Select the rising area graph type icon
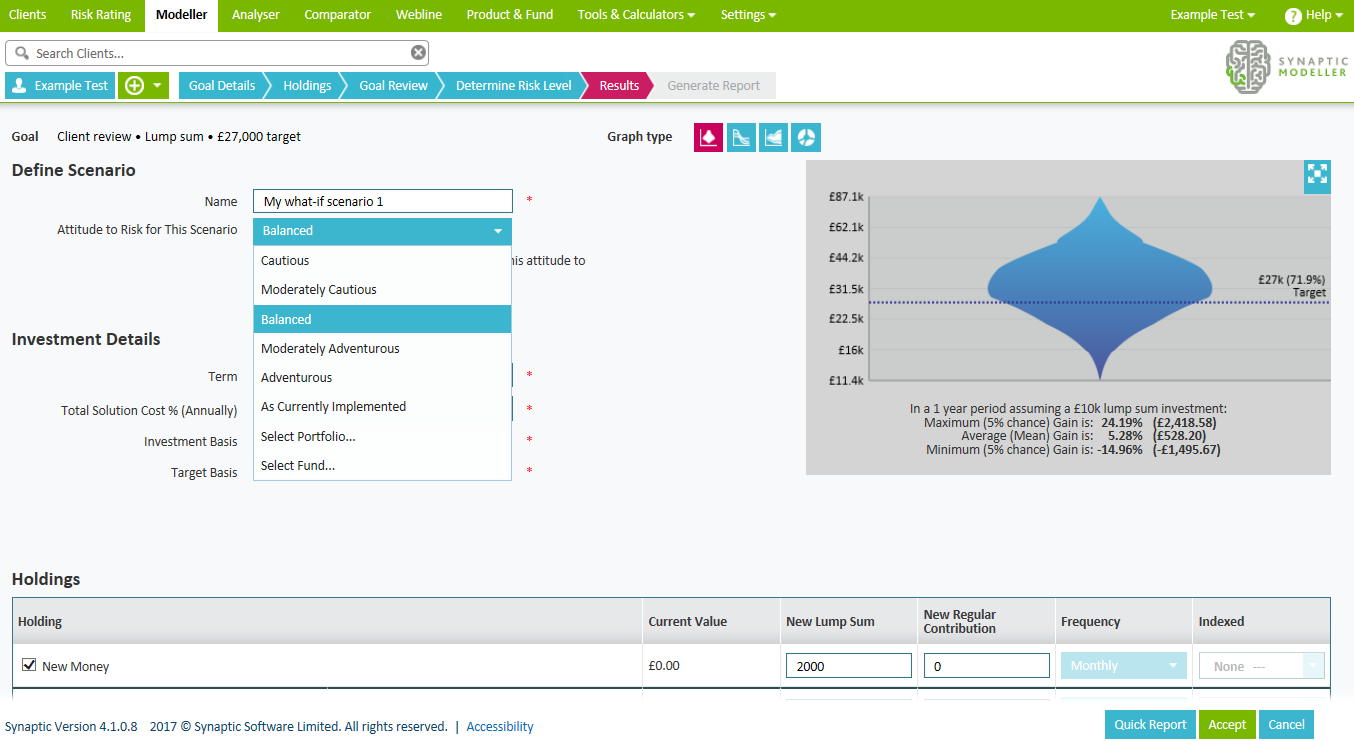The height and width of the screenshot is (741, 1354). point(773,138)
